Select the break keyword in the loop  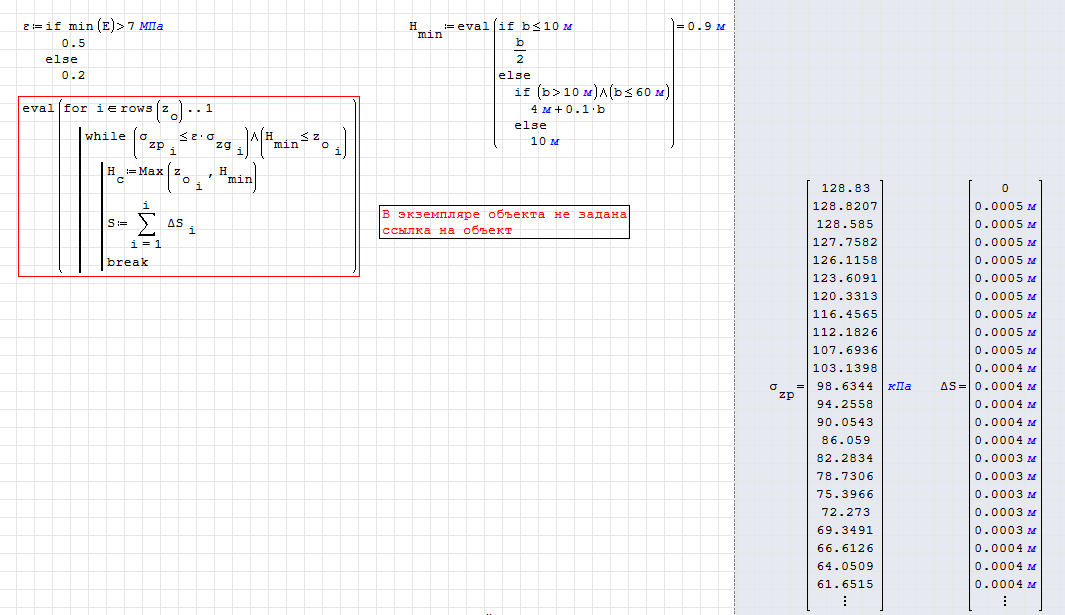(127, 262)
